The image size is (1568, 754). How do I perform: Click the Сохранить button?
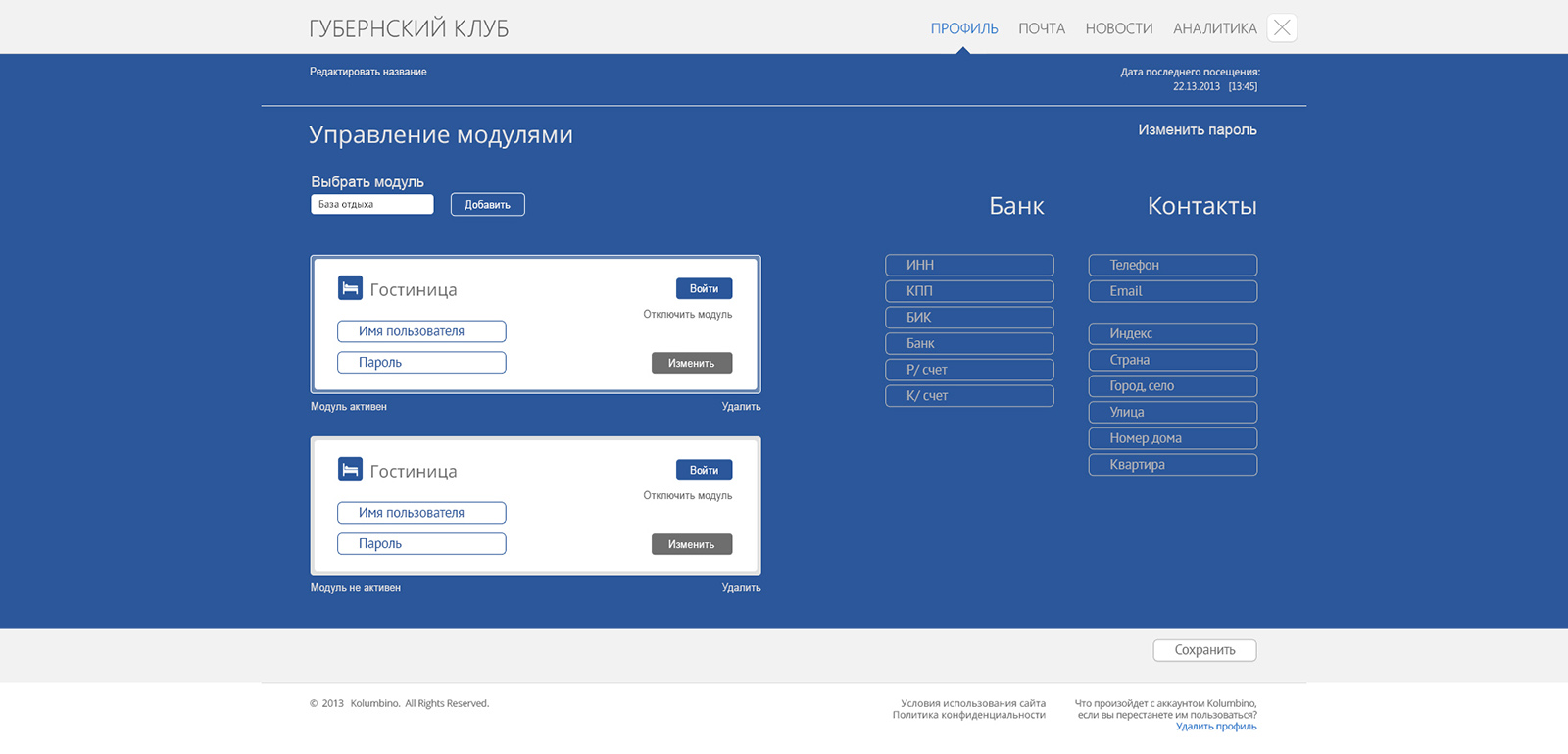coord(1204,650)
